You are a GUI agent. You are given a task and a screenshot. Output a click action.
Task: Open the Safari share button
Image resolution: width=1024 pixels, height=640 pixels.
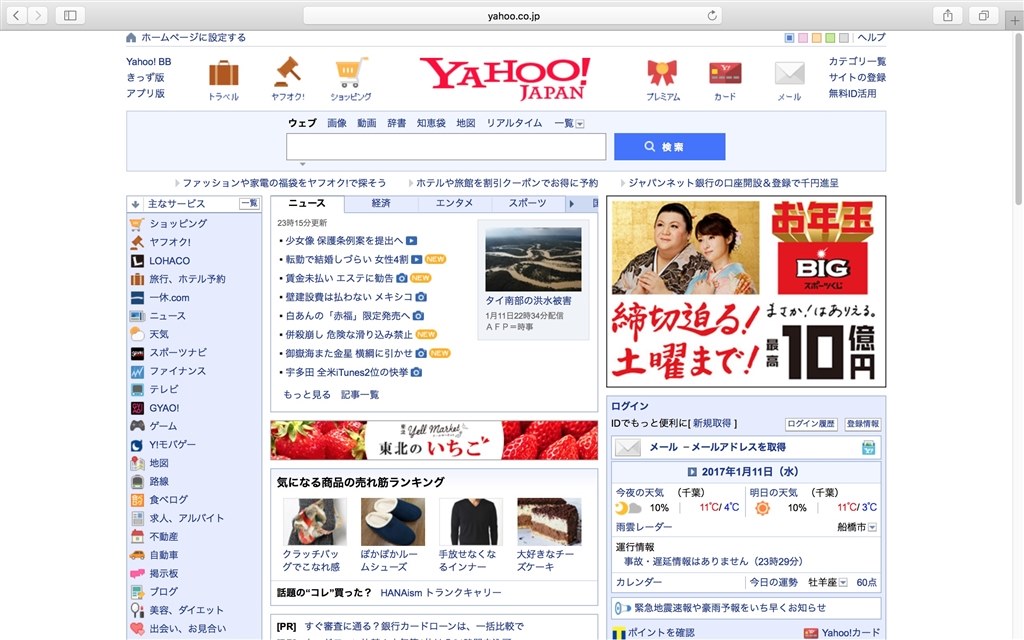(x=948, y=15)
